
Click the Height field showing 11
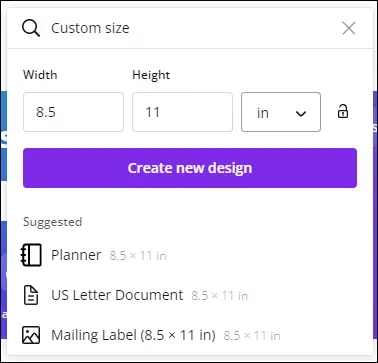182,112
